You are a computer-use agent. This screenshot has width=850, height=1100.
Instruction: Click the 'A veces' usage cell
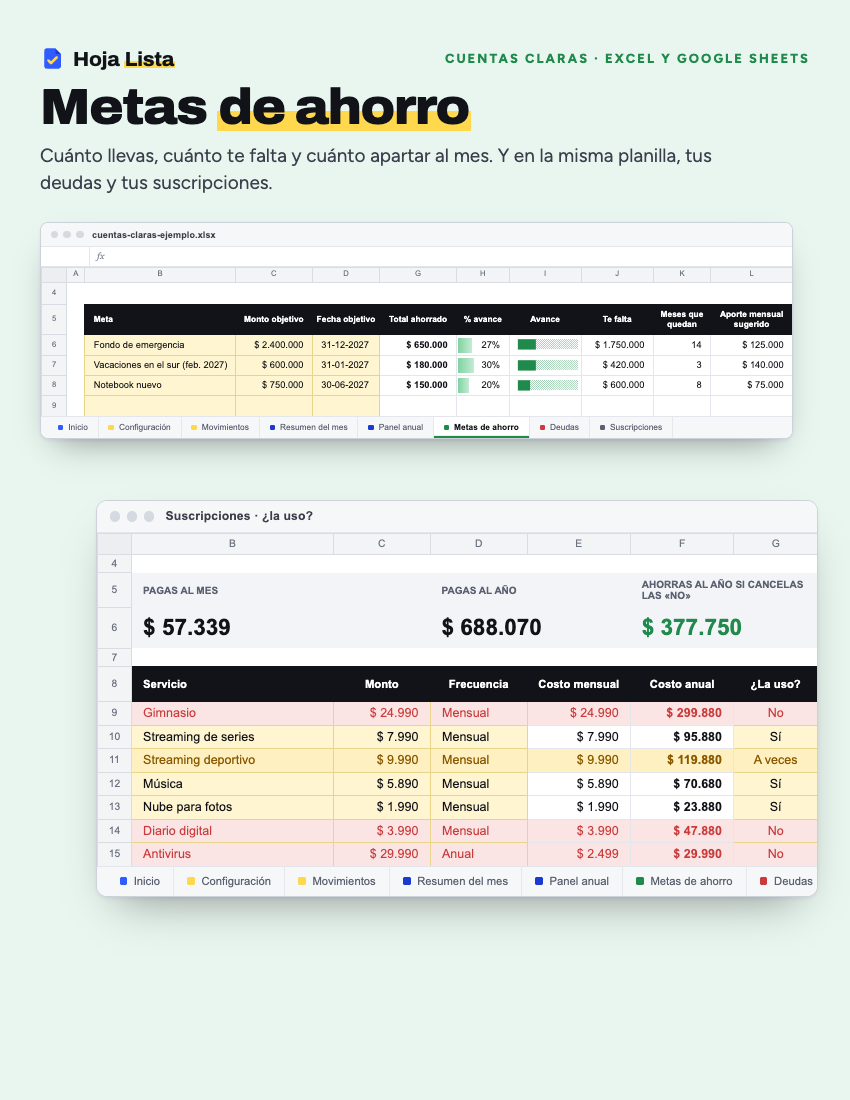click(775, 760)
